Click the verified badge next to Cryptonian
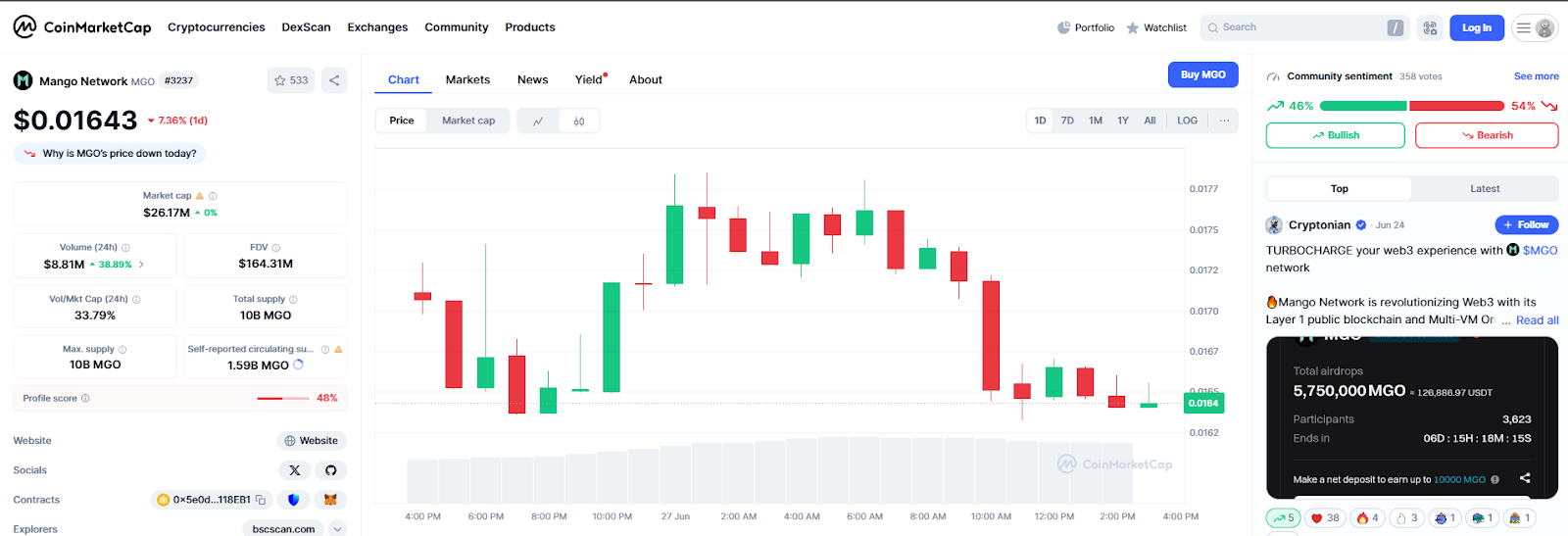The image size is (1568, 536). tap(1361, 225)
